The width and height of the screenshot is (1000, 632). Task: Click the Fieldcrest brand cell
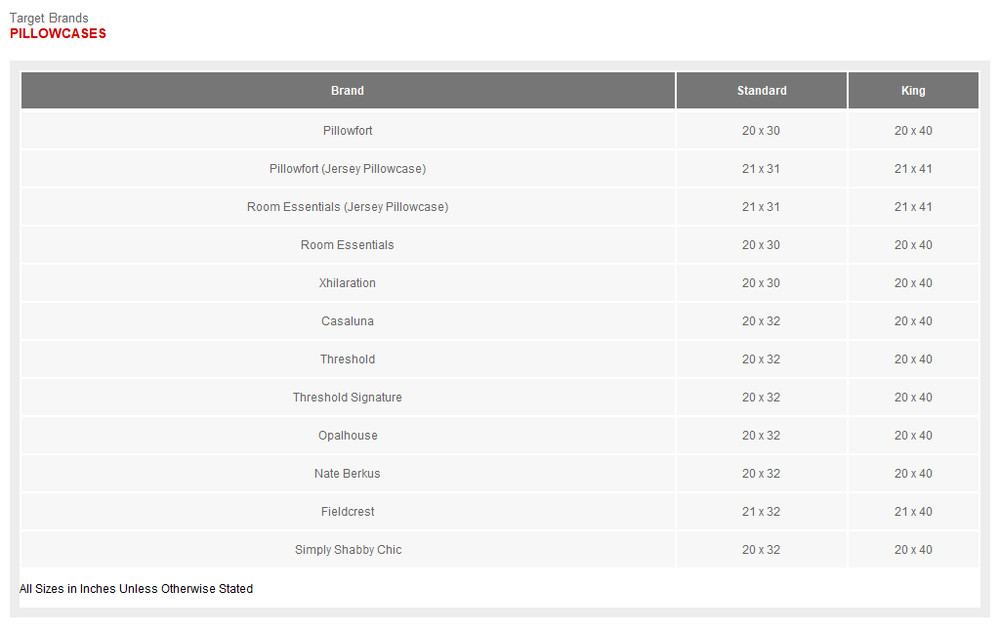tap(347, 511)
